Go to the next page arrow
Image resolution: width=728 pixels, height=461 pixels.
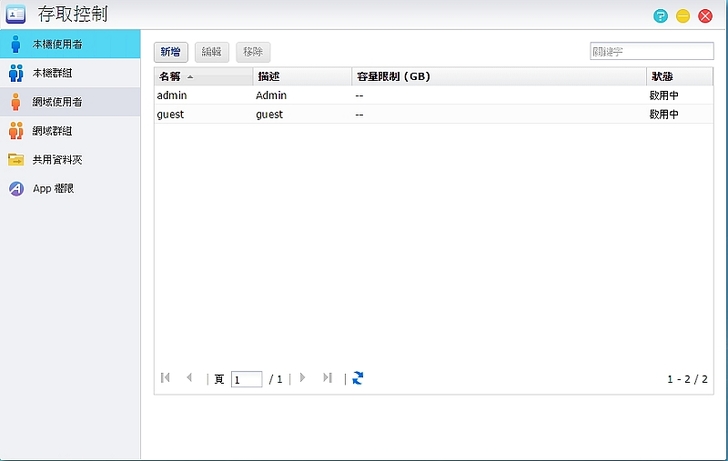point(303,378)
